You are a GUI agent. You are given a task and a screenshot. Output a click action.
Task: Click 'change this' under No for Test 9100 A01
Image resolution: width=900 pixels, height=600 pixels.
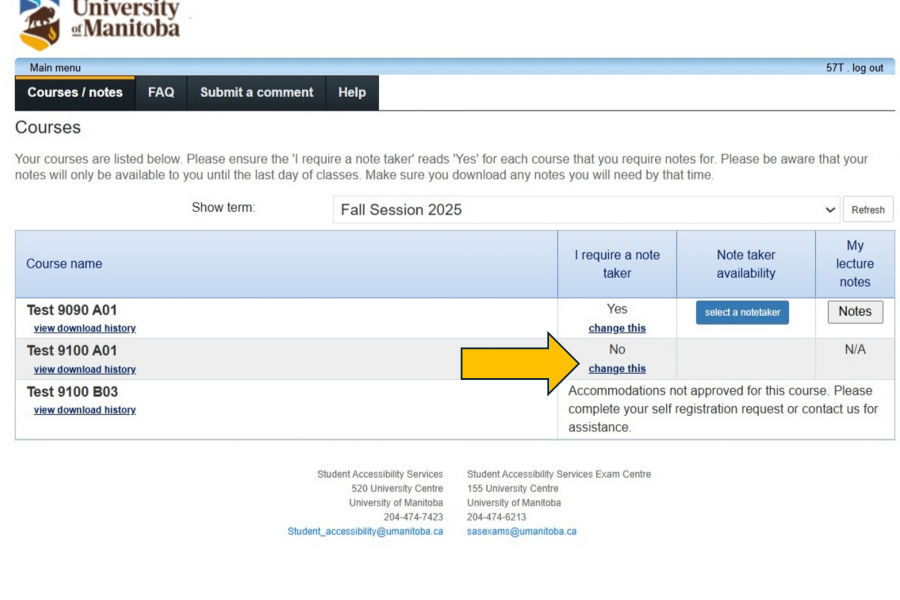(617, 369)
